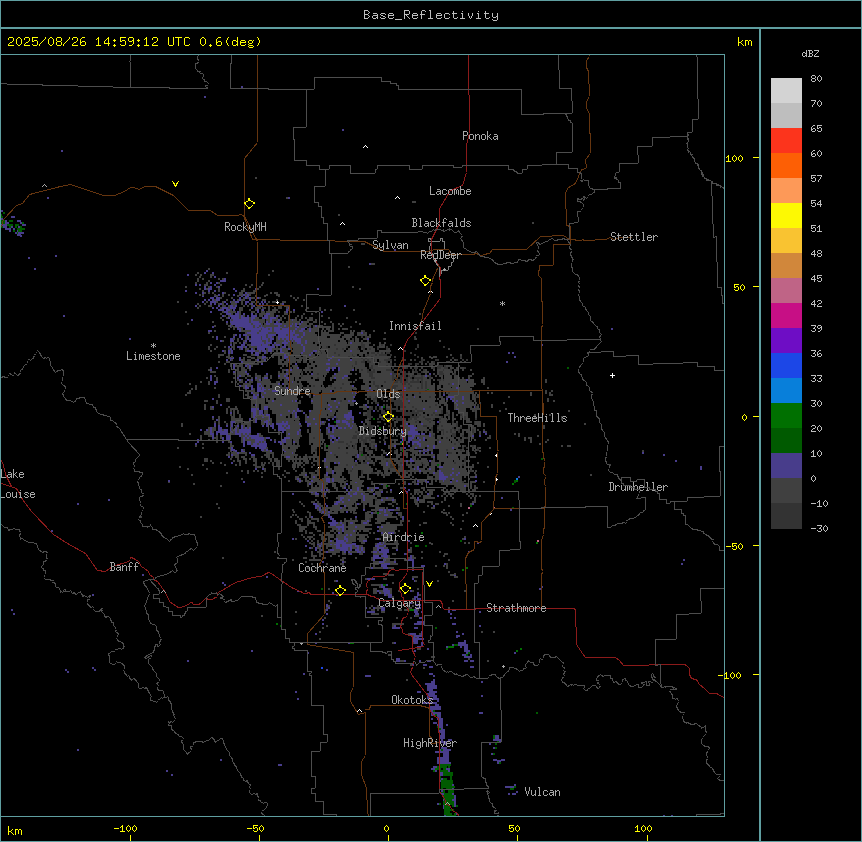The image size is (862, 842).
Task: Click the yellow diamond marker south of RedDeer
Action: tap(425, 281)
